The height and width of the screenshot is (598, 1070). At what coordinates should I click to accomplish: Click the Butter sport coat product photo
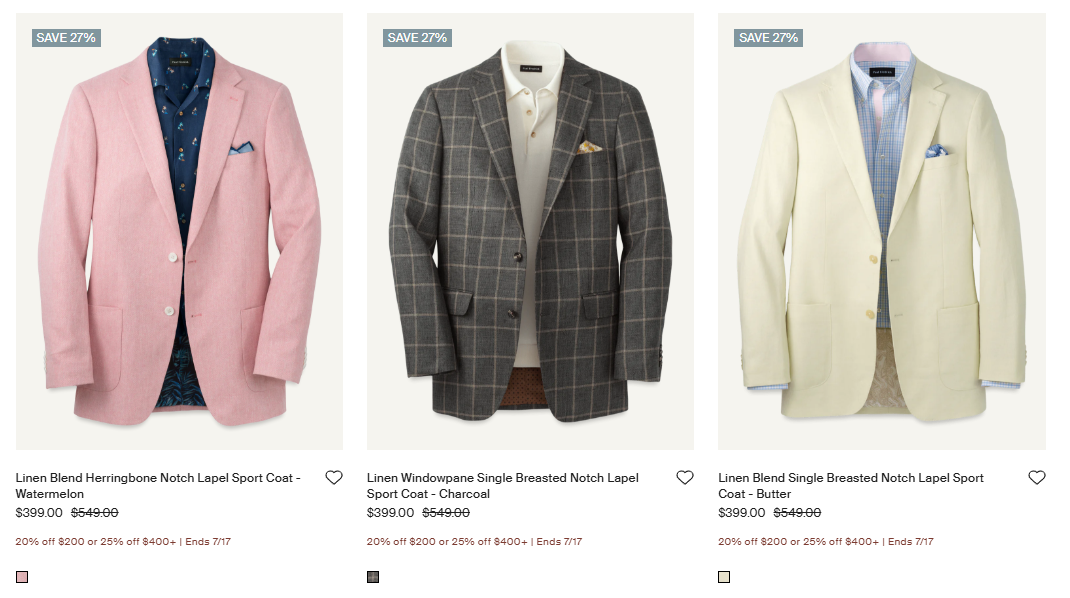(881, 230)
